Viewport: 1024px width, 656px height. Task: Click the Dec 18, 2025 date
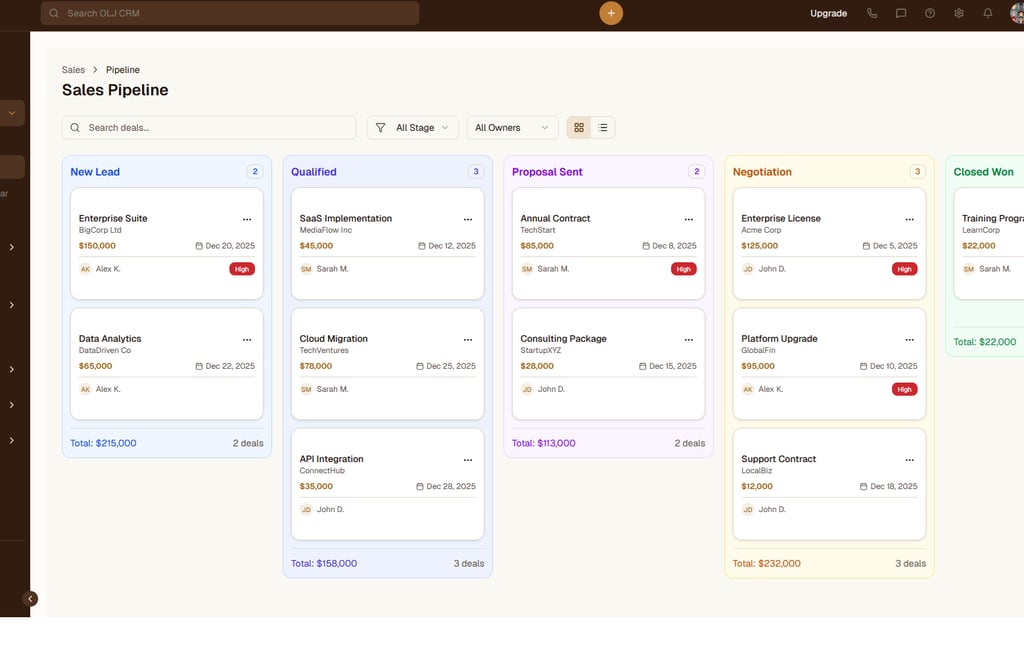point(893,486)
